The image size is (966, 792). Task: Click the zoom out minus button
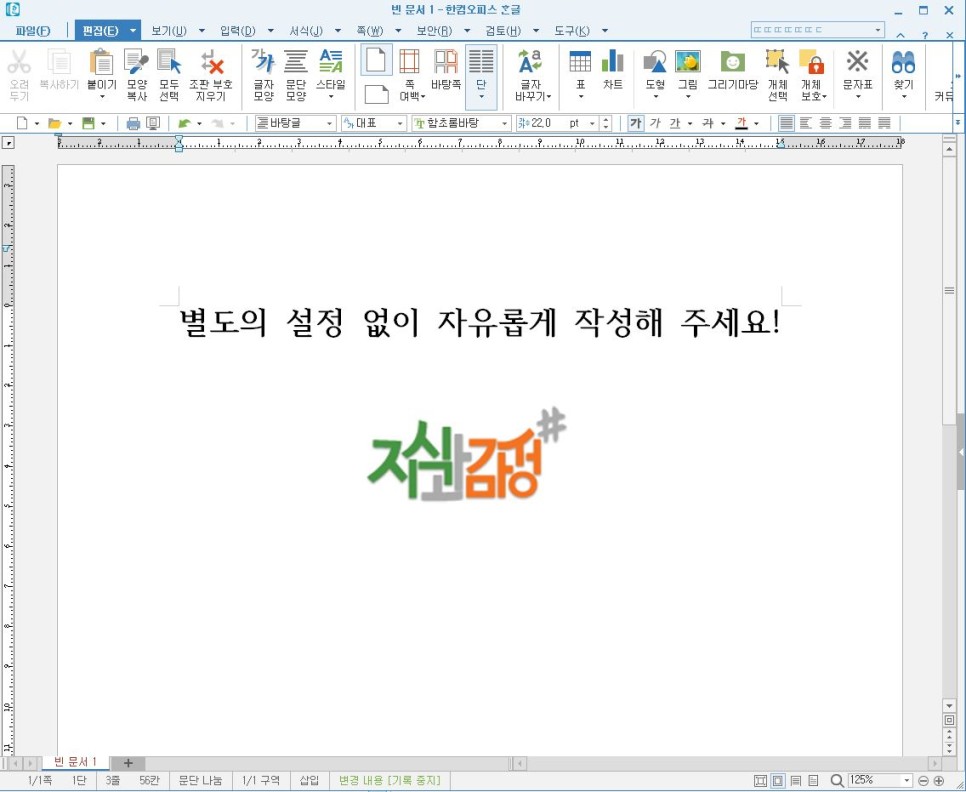click(923, 780)
